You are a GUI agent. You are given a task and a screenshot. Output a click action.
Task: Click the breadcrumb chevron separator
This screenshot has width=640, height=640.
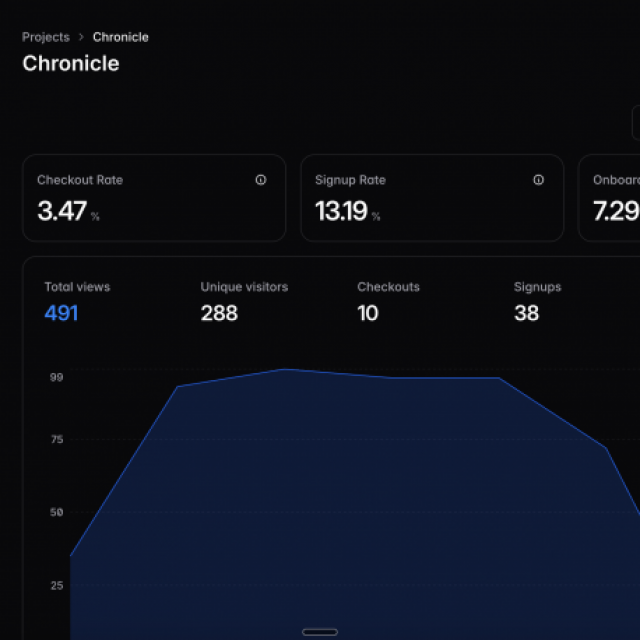click(x=81, y=37)
